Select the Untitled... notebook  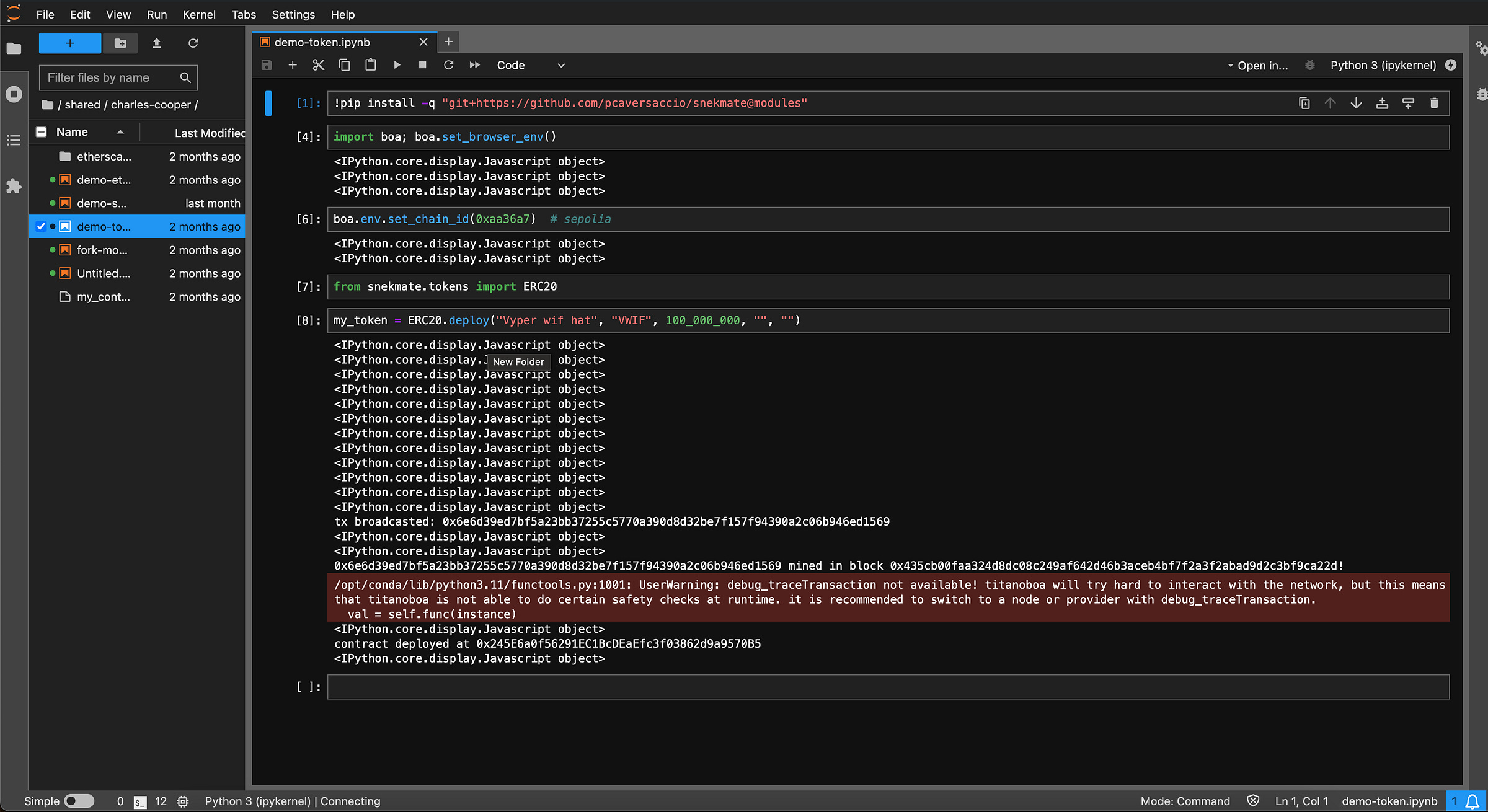click(x=138, y=273)
